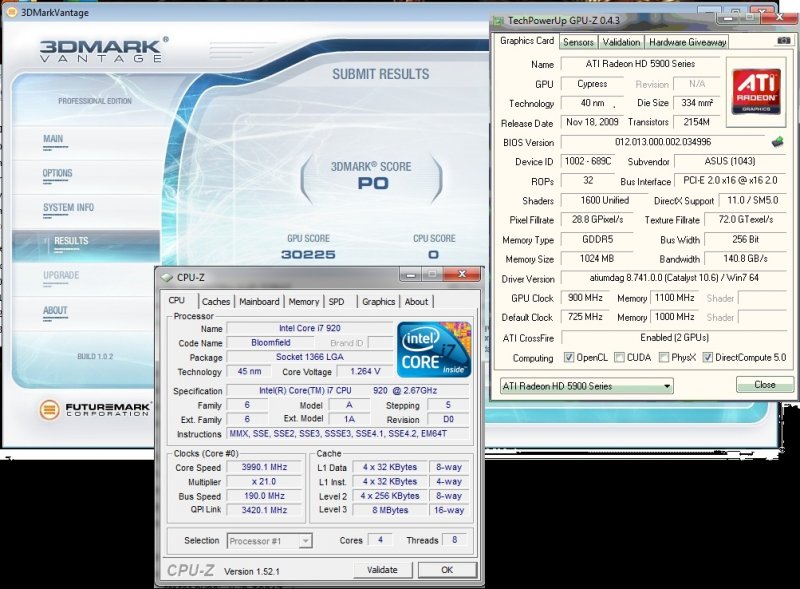
Task: Open the About tab in CPU-Z
Action: (416, 302)
